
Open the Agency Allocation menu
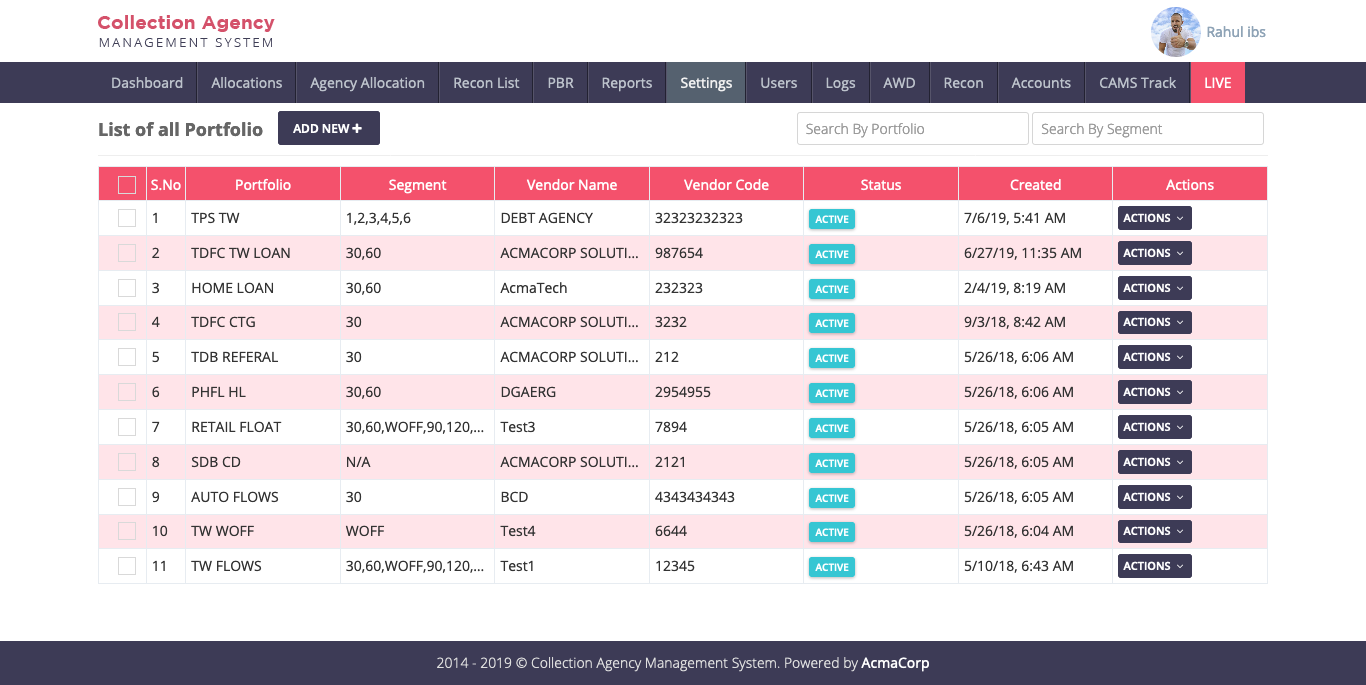367,83
